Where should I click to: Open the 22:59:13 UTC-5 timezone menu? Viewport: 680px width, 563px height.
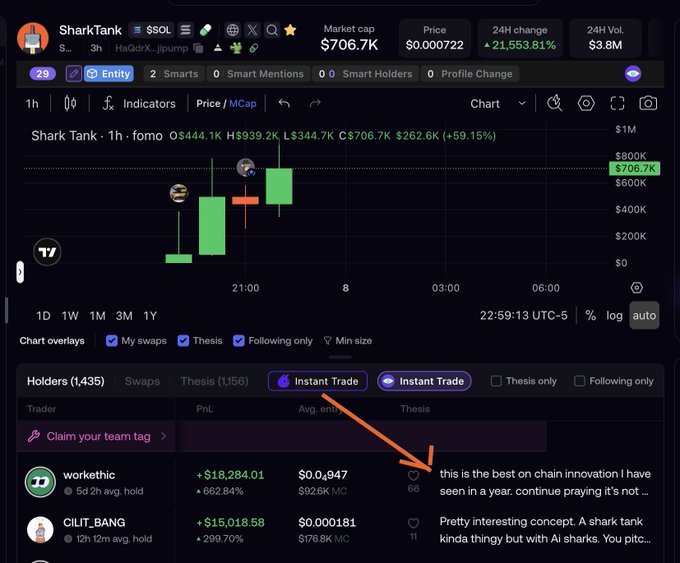(523, 315)
